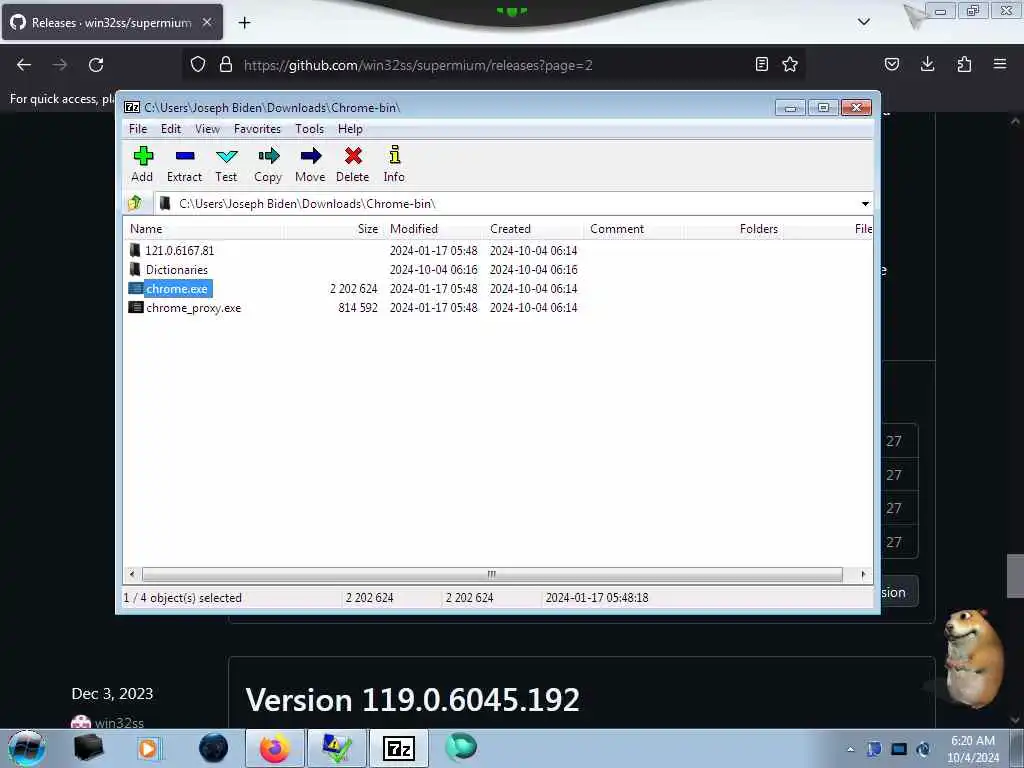Select the Dictionaries folder icon
The image size is (1024, 768).
[135, 269]
